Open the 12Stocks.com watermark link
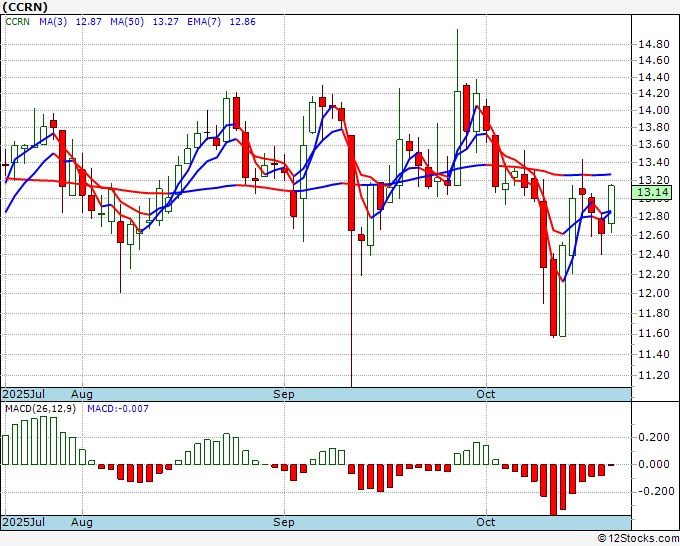The width and height of the screenshot is (680, 546). coord(637,538)
